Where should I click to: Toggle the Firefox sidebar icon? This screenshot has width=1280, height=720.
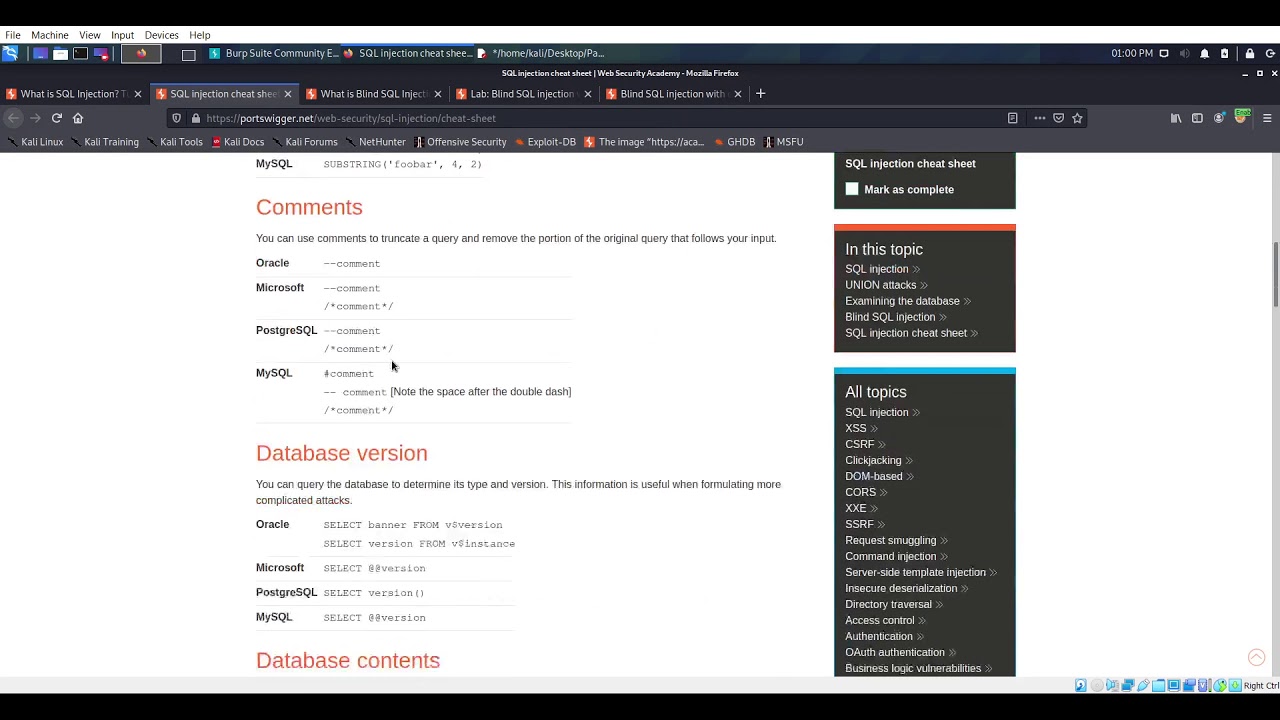(1197, 118)
